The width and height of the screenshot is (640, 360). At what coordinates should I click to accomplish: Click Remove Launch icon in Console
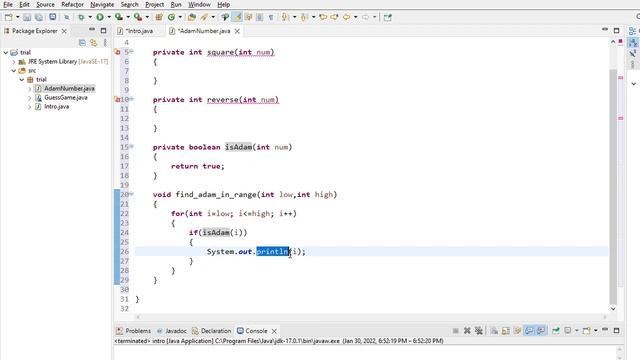pyautogui.click(x=467, y=331)
